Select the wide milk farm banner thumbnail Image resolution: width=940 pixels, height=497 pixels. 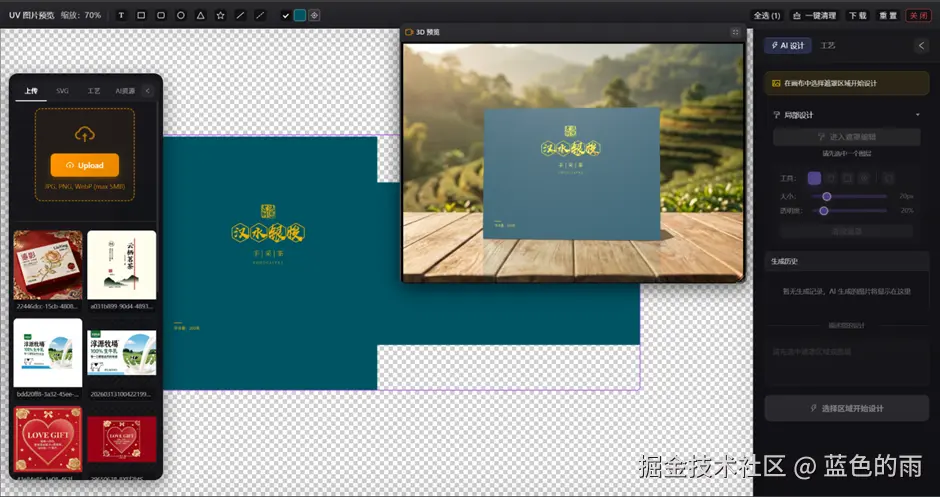(122, 353)
